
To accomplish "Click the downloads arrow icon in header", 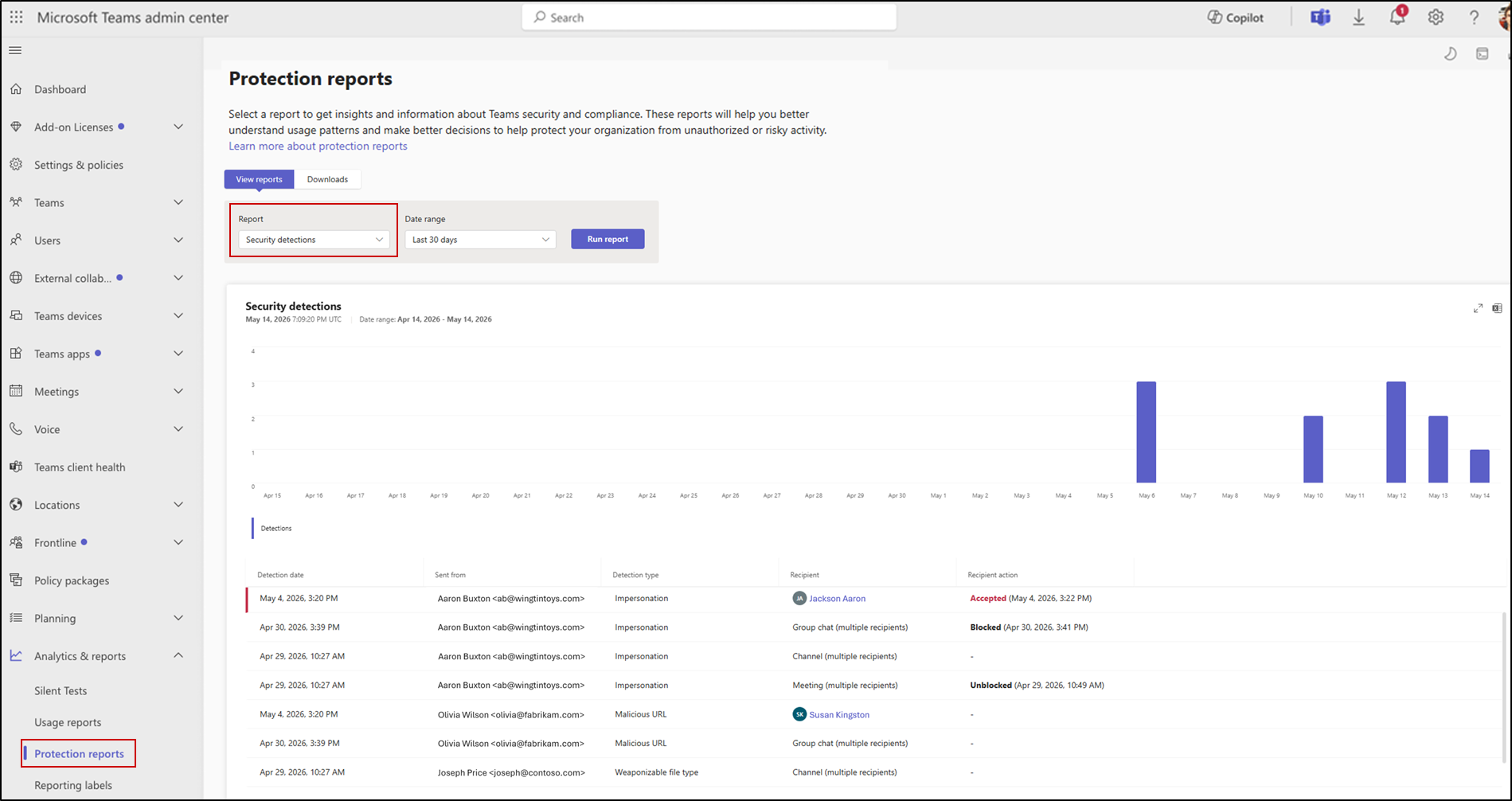I will pyautogui.click(x=1358, y=17).
